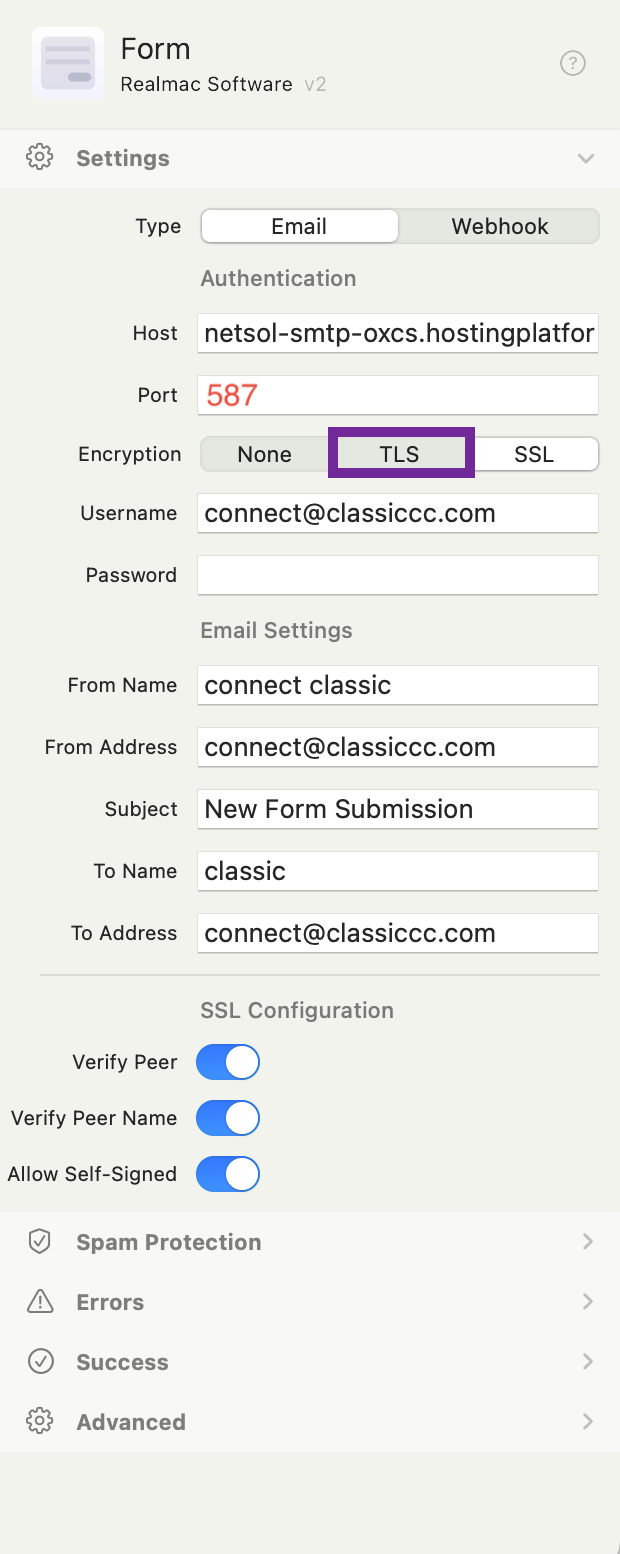Click the Settings gear icon

[x=39, y=158]
